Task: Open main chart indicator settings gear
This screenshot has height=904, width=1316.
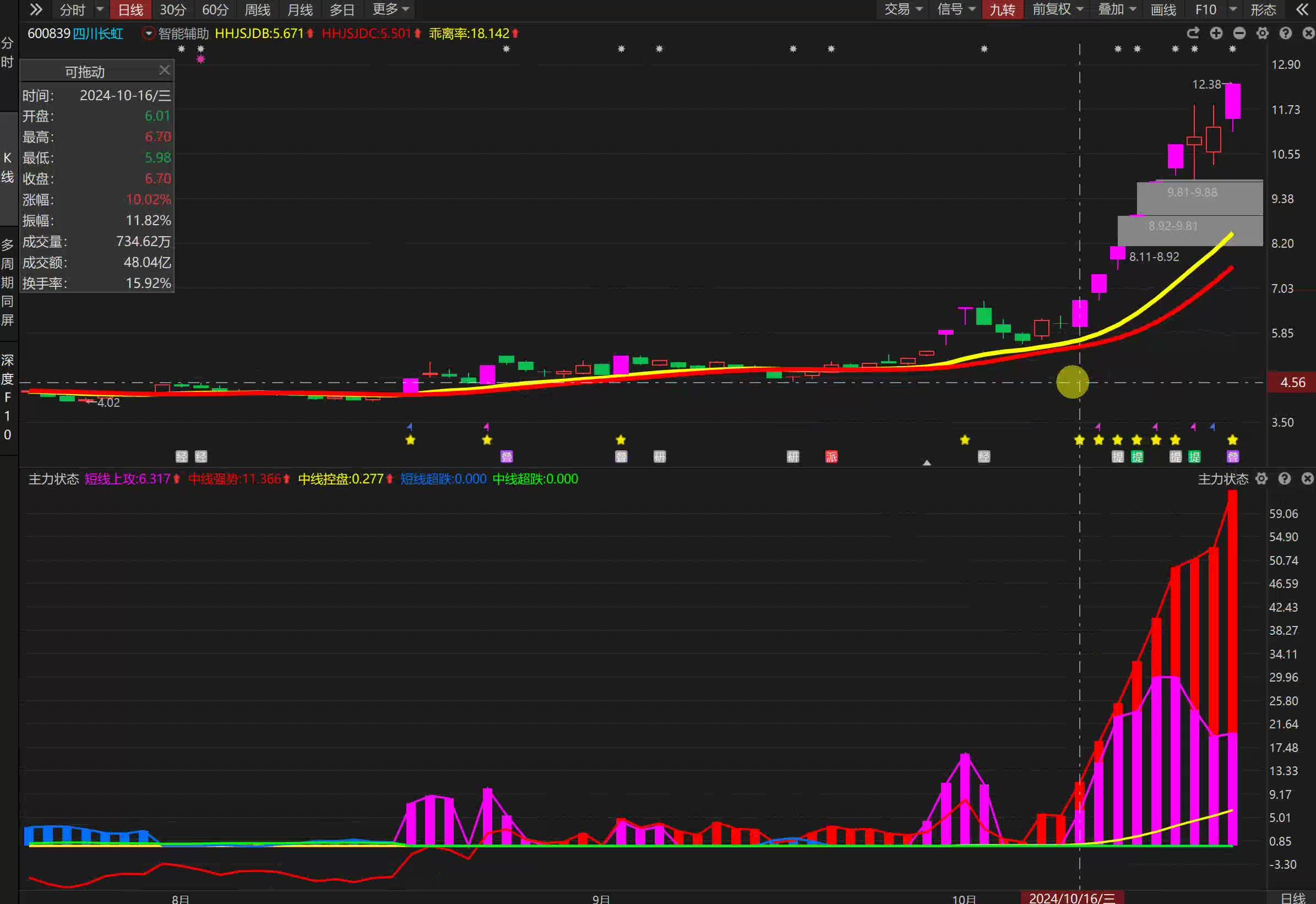Action: tap(1263, 34)
